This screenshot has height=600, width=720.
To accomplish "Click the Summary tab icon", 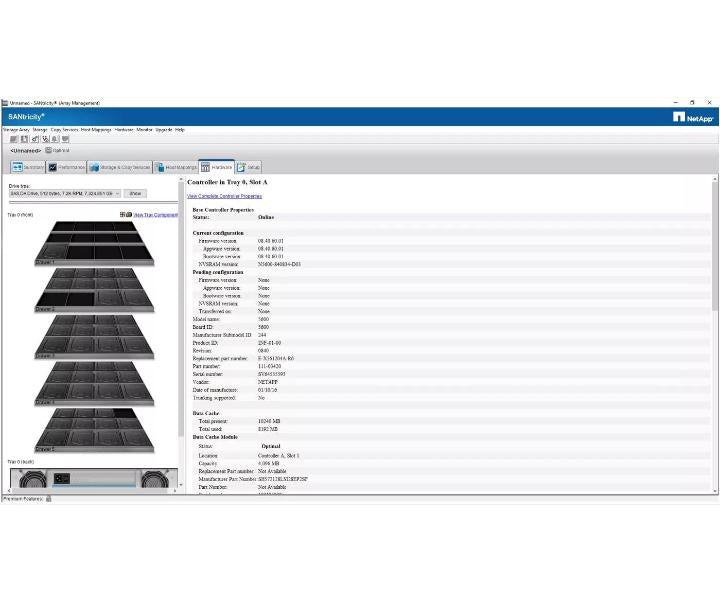I will point(17,167).
